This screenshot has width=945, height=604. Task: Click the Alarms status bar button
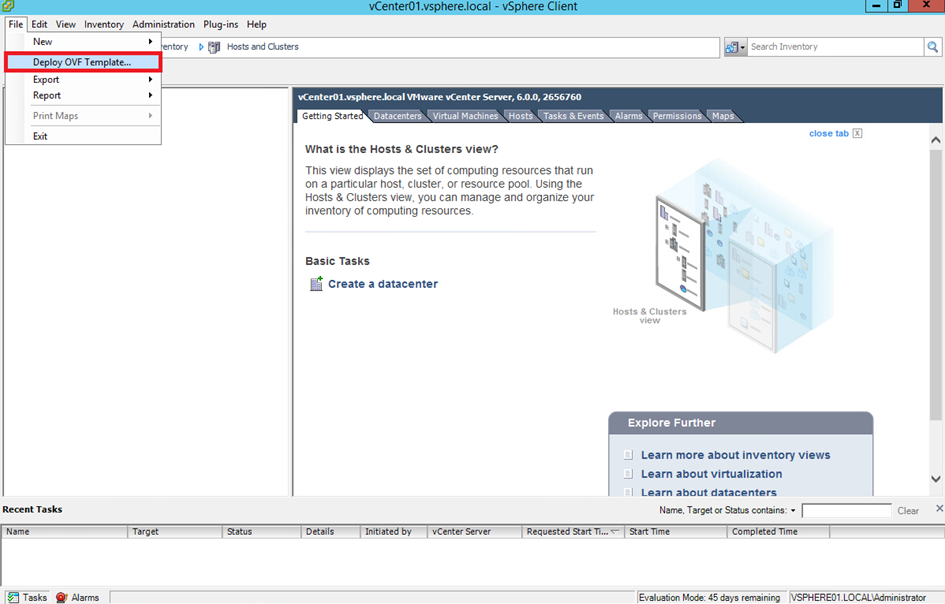coord(77,597)
